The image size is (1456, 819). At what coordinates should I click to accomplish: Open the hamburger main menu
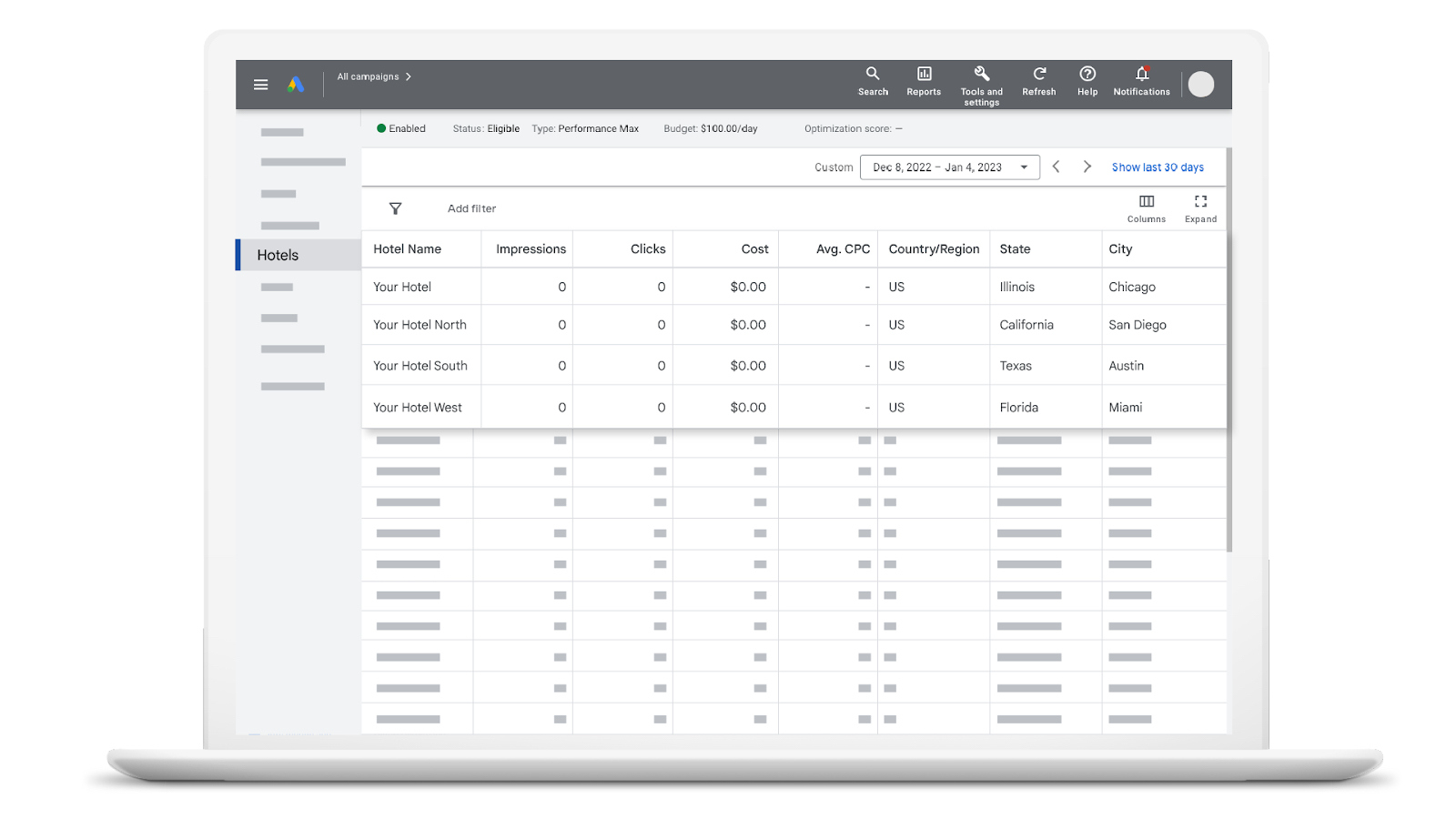(x=261, y=85)
